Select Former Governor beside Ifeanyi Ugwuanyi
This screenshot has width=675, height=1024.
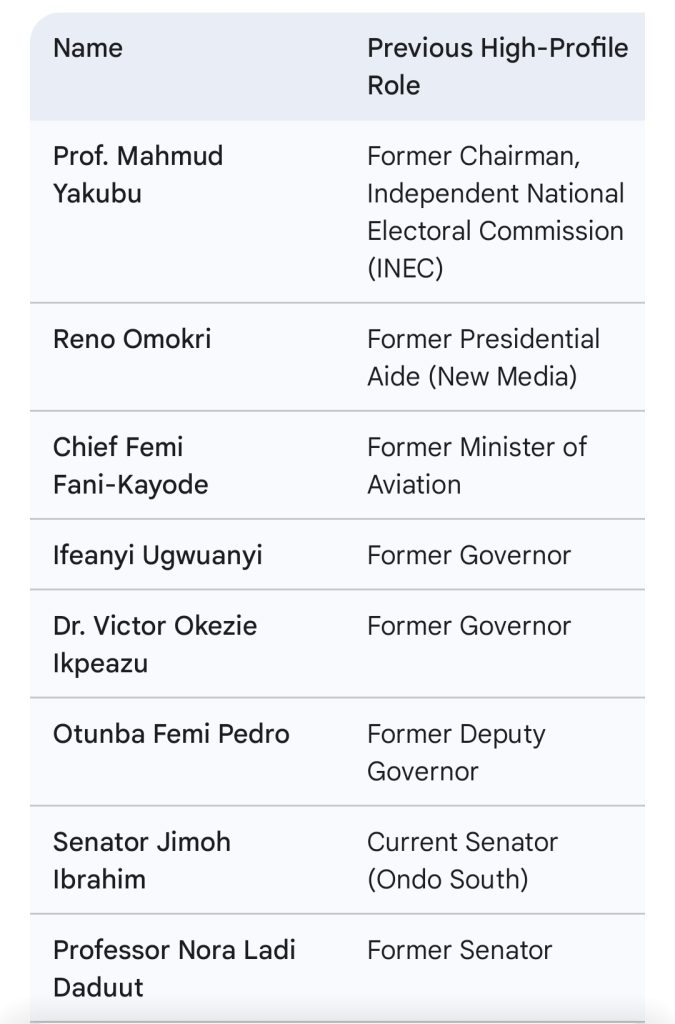coord(469,555)
